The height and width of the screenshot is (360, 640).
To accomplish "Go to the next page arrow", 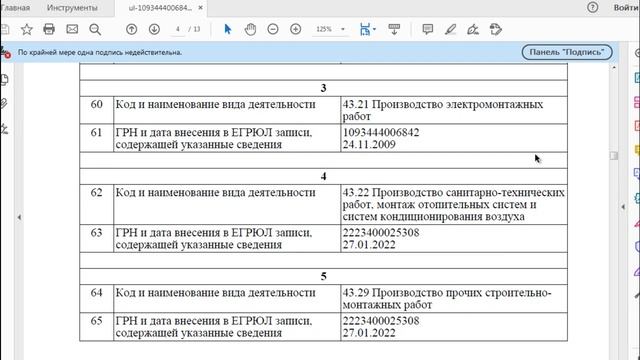I will coord(154,29).
